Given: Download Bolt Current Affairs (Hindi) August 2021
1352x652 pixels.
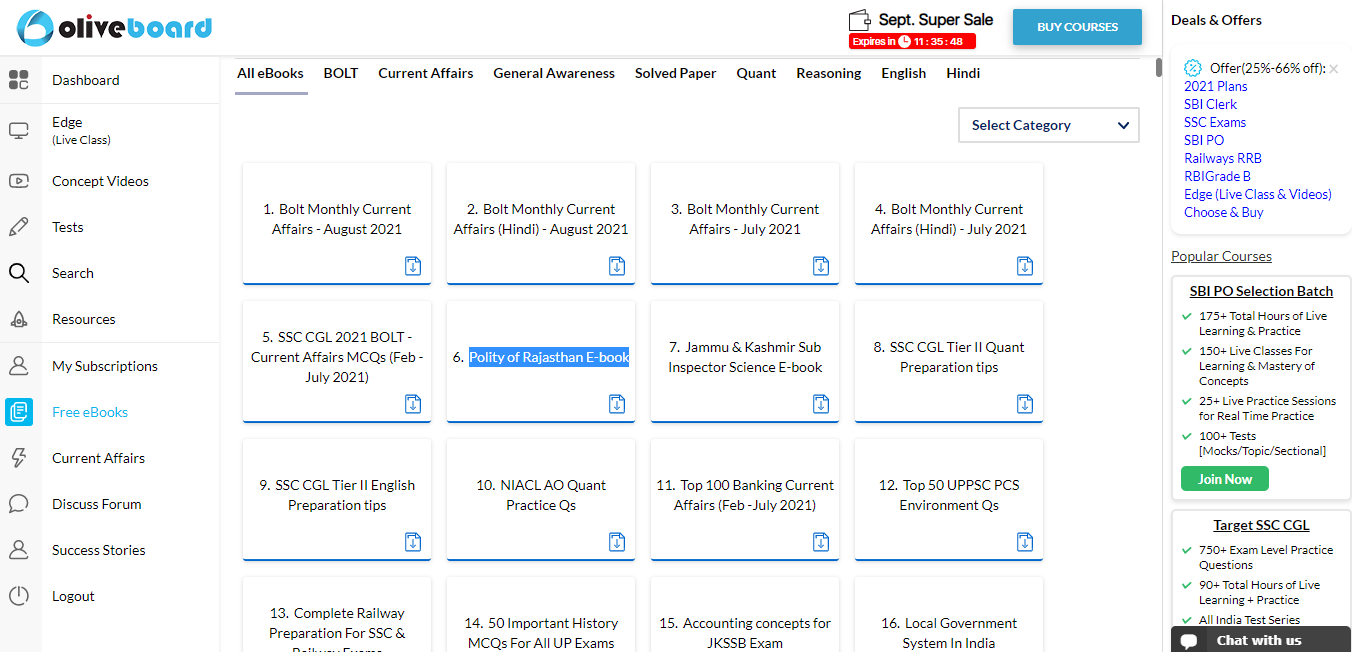Looking at the screenshot, I should click(617, 266).
